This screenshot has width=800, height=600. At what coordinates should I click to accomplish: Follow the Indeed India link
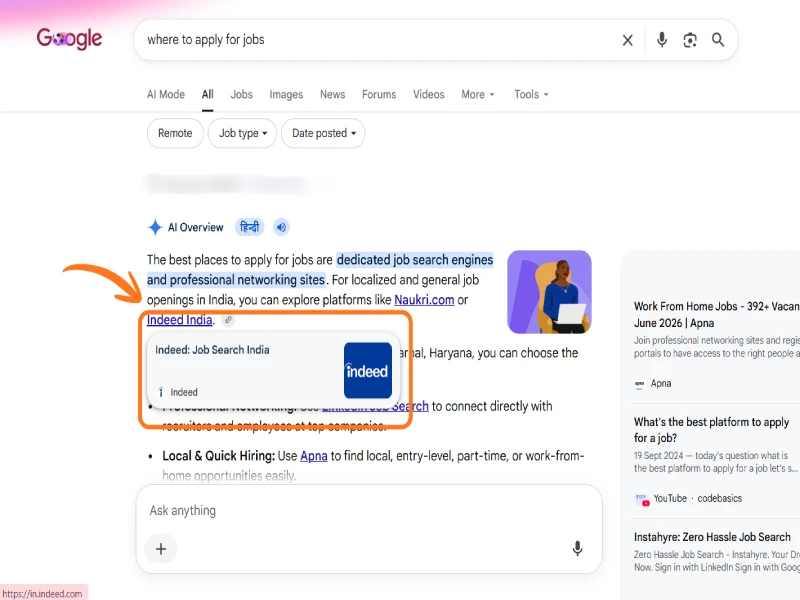pyautogui.click(x=180, y=320)
